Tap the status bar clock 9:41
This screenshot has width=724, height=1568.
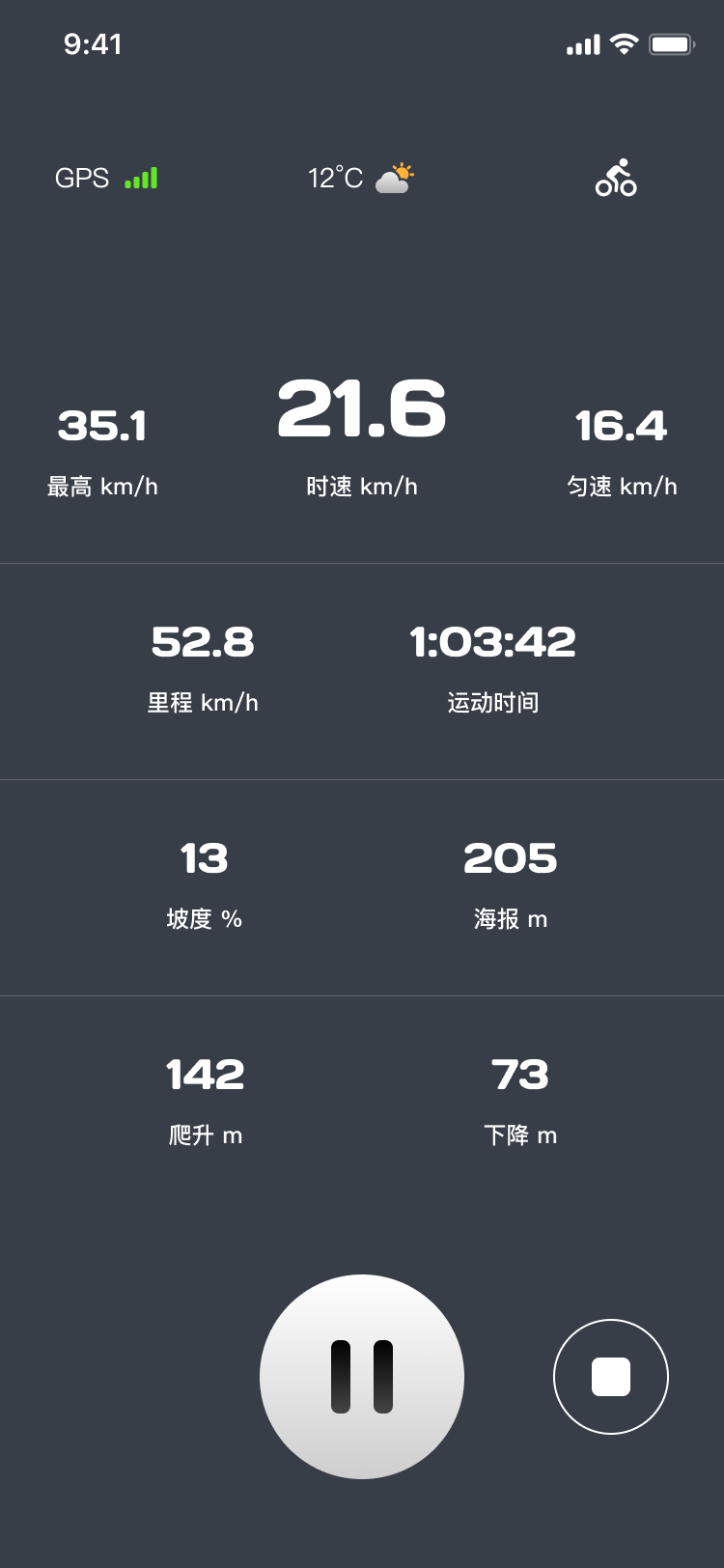pos(93,44)
